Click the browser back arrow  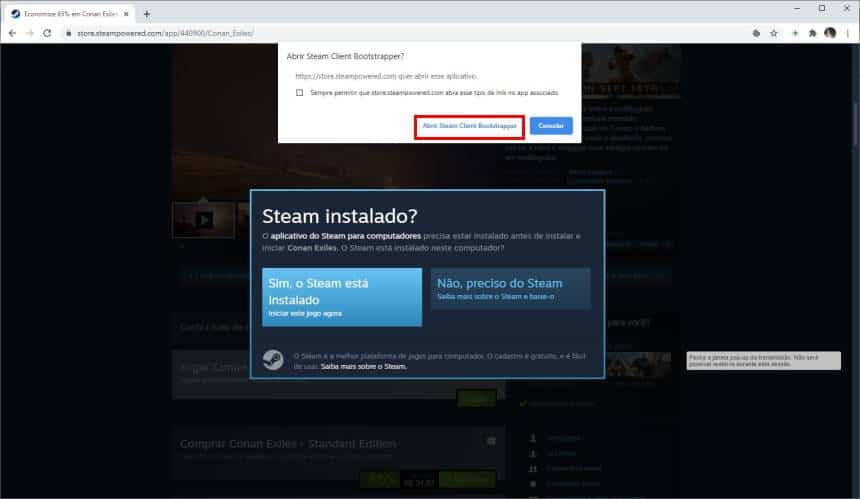point(12,33)
